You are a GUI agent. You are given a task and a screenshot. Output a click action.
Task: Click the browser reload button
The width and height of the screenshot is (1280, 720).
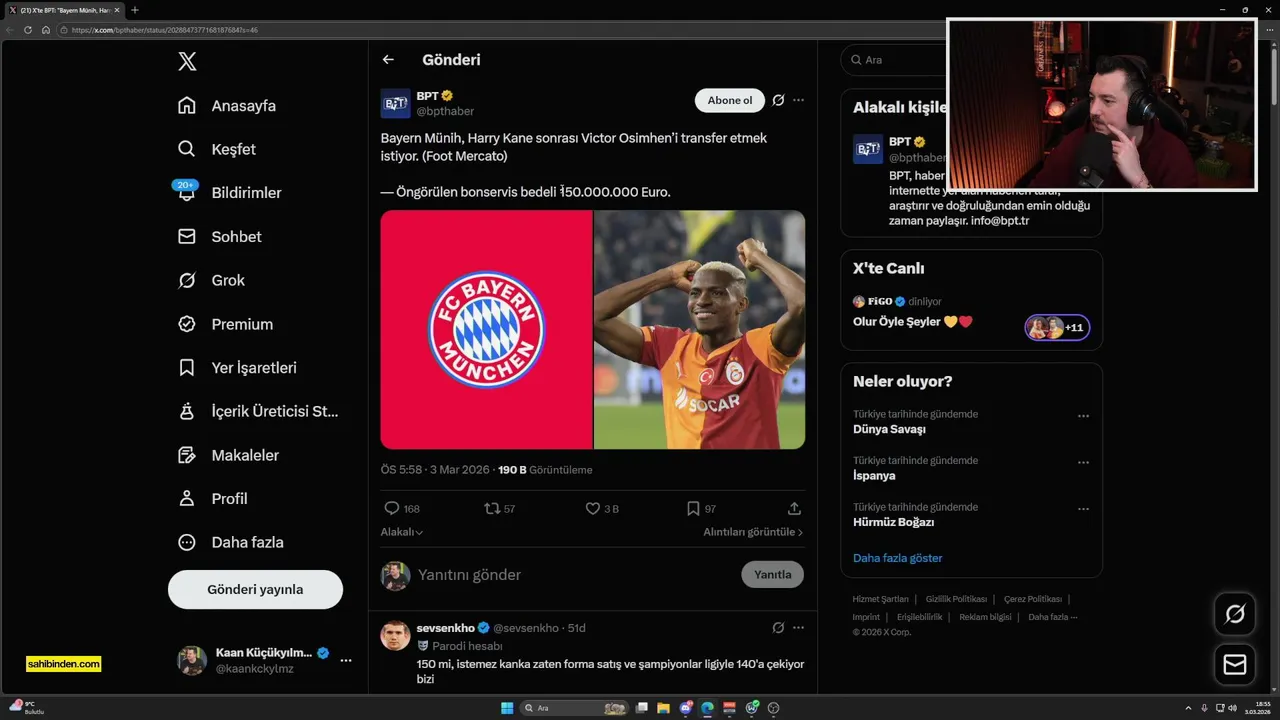tap(28, 30)
